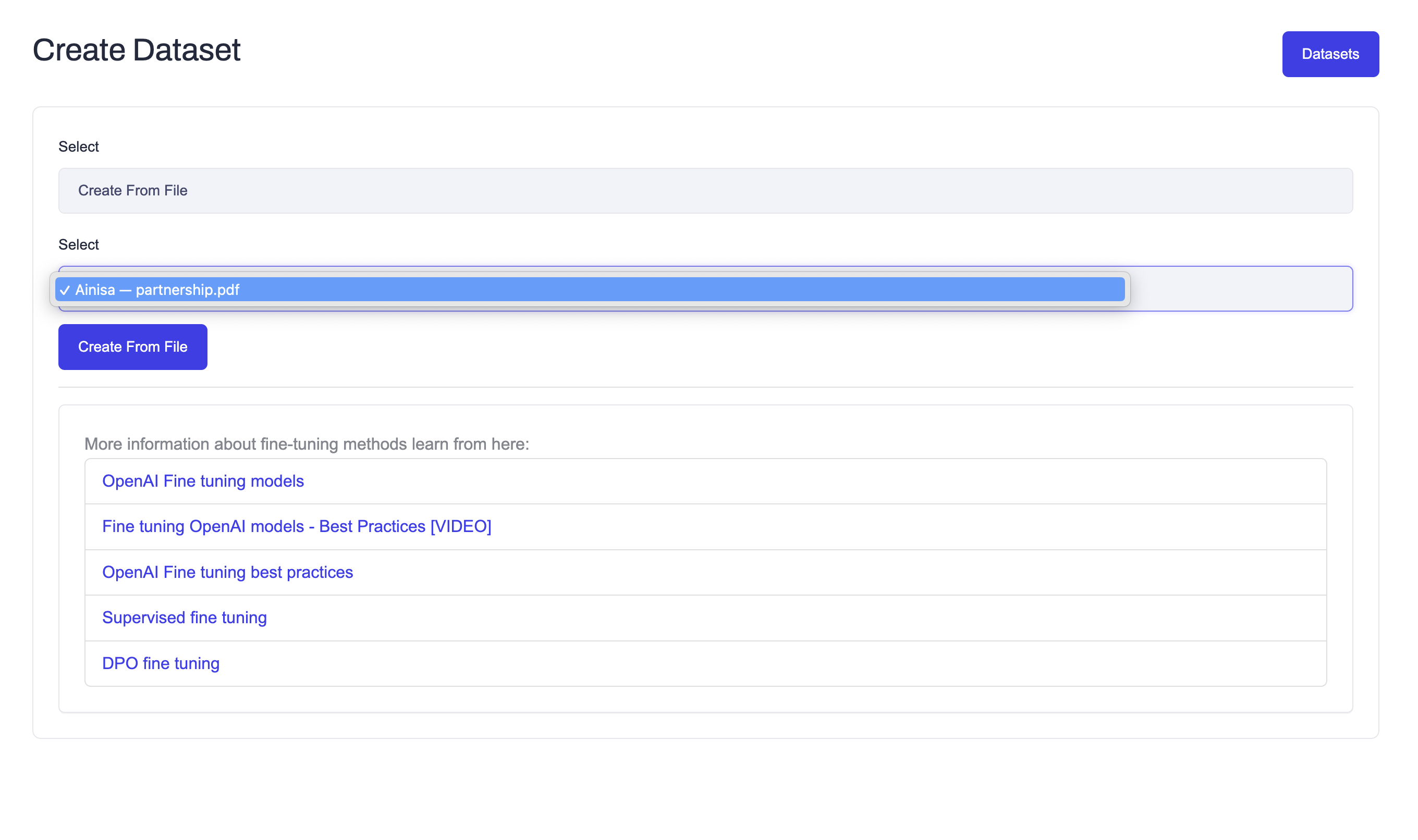The width and height of the screenshot is (1418, 840).
Task: Open the OpenAI Fine tuning models link
Action: [x=203, y=481]
